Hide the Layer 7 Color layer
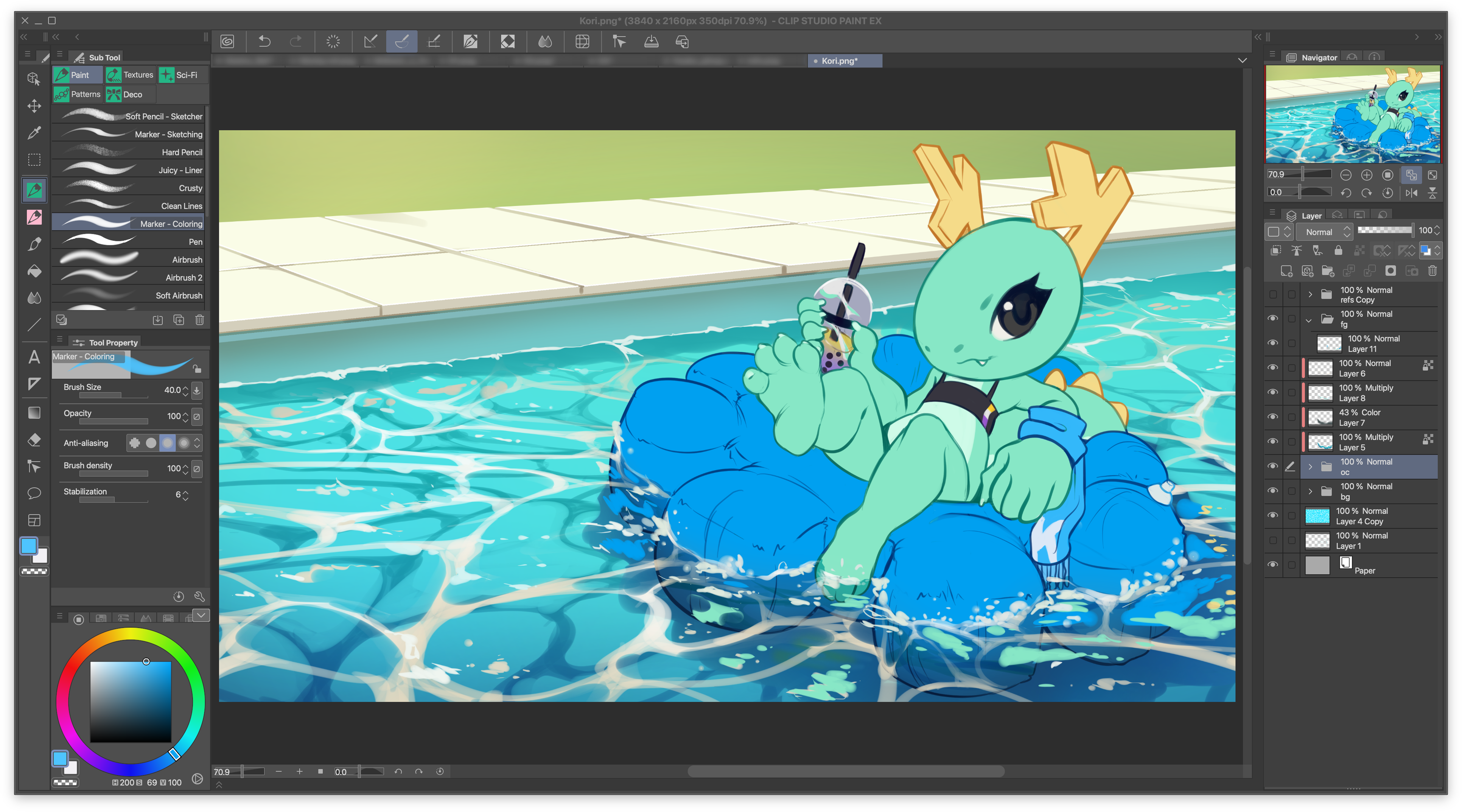The height and width of the screenshot is (812, 1462). [x=1273, y=417]
